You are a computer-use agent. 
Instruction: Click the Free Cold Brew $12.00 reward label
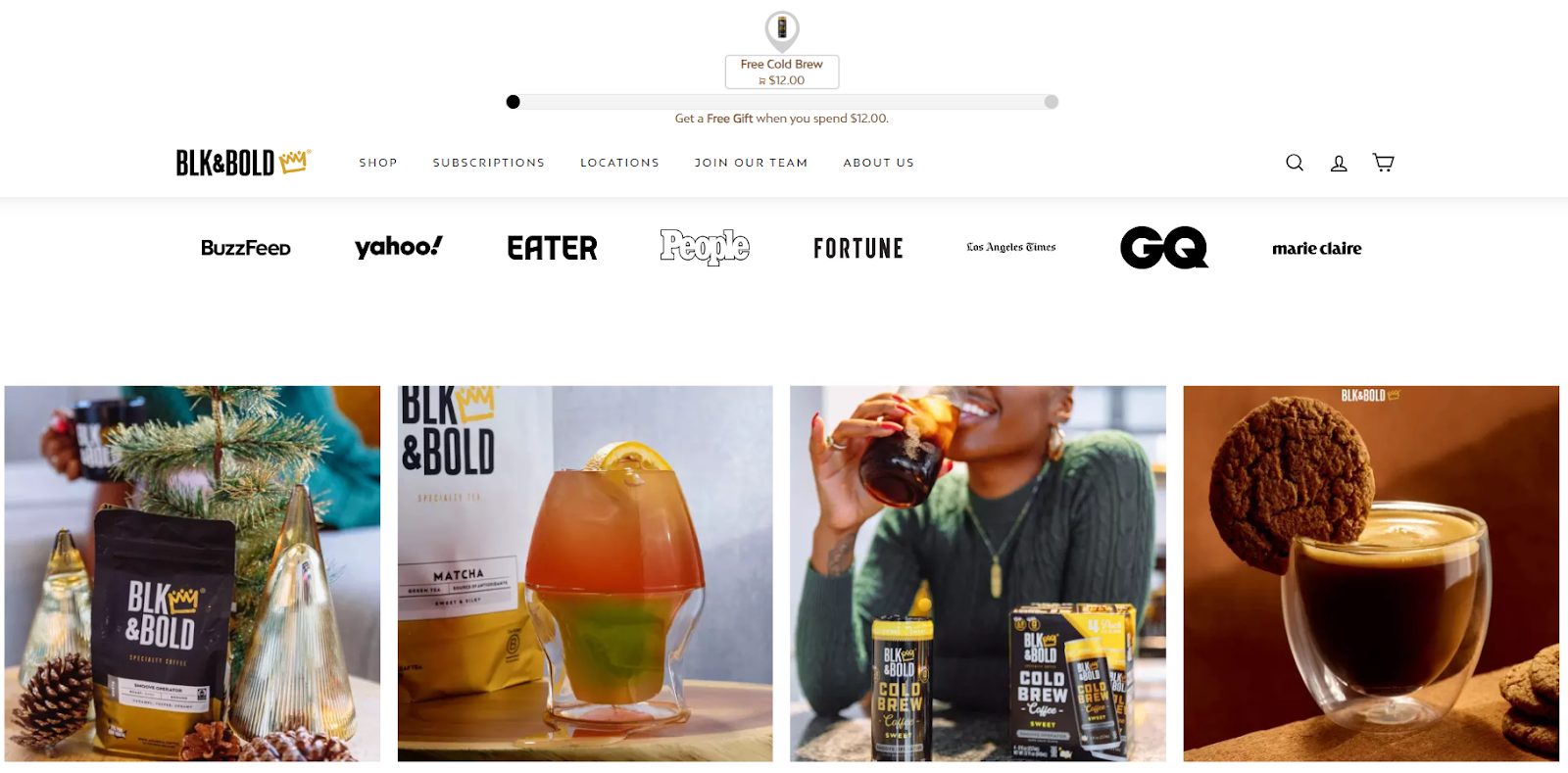coord(782,72)
